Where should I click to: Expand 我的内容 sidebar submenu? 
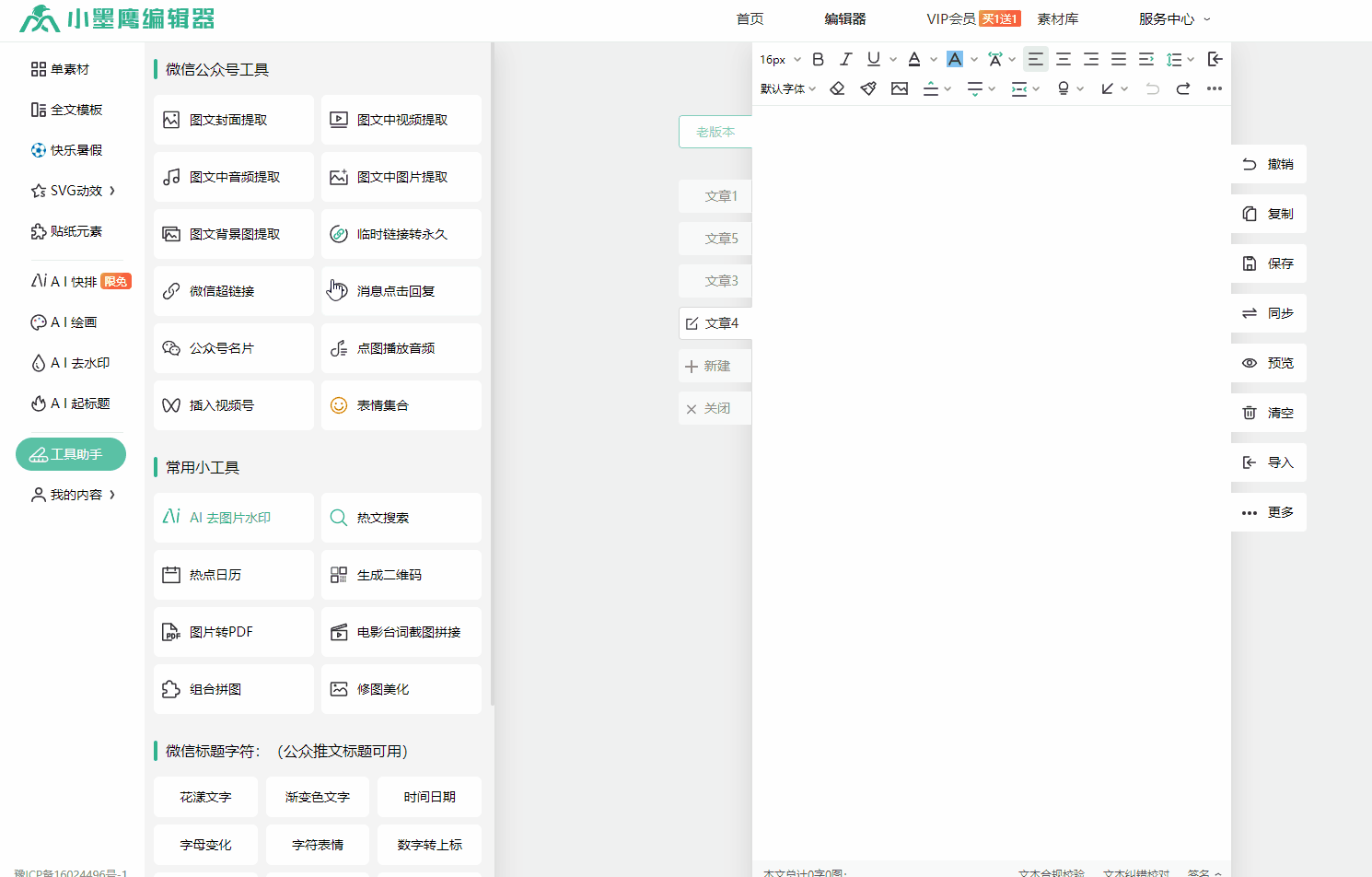pyautogui.click(x=112, y=495)
